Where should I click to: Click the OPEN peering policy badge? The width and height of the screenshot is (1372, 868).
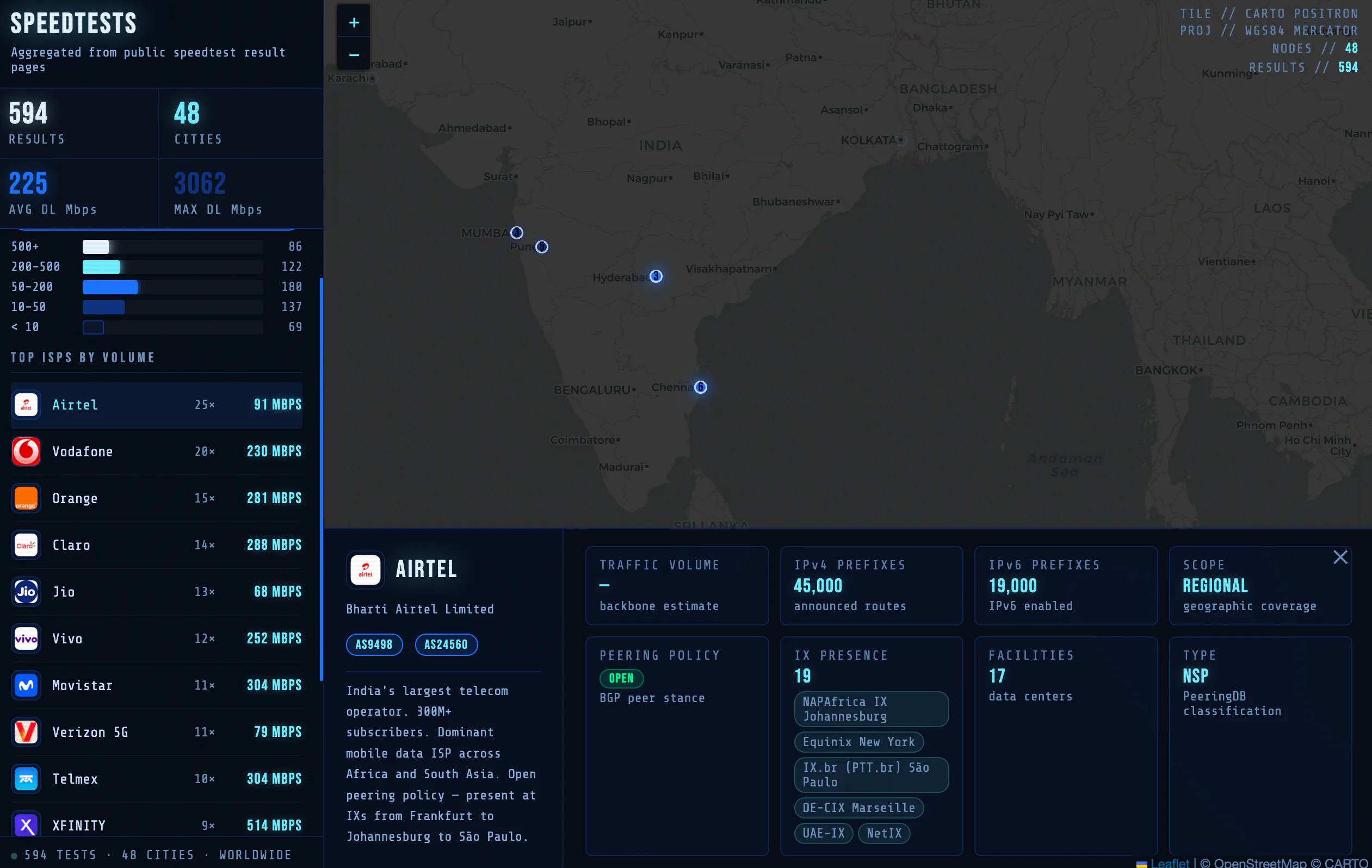(x=621, y=678)
